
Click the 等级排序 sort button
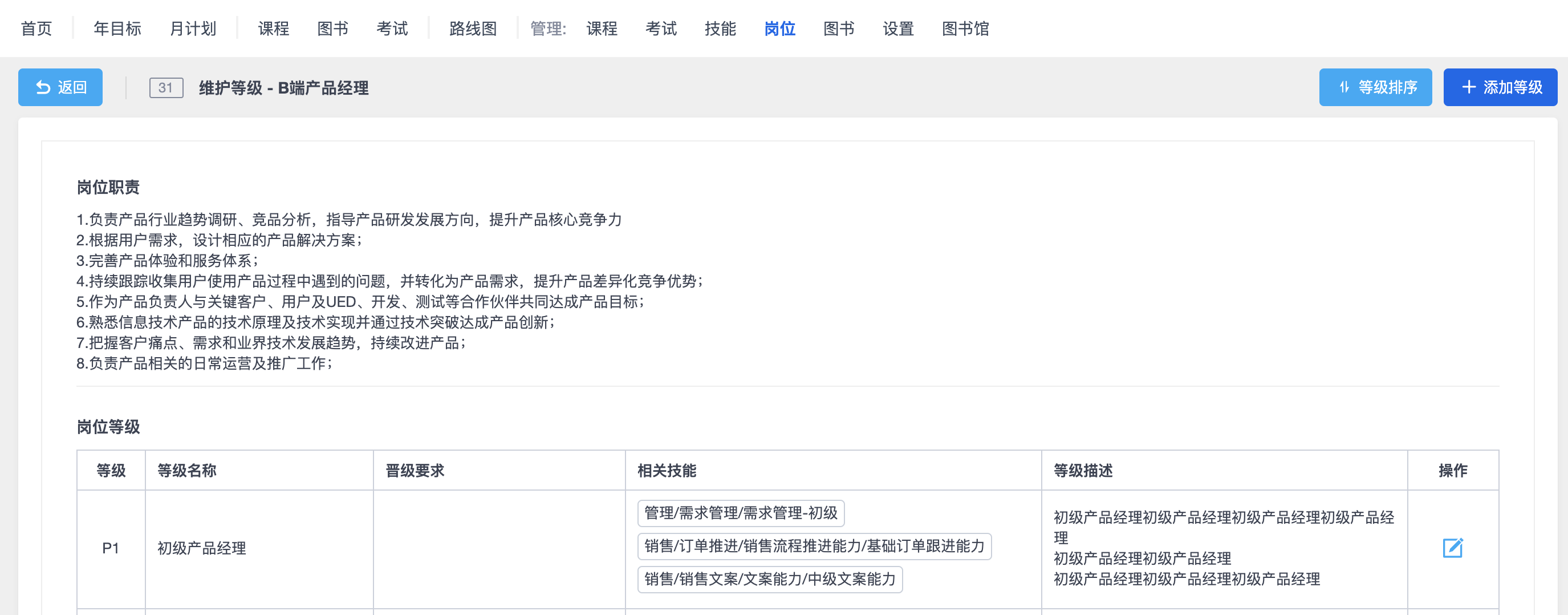[x=1375, y=87]
